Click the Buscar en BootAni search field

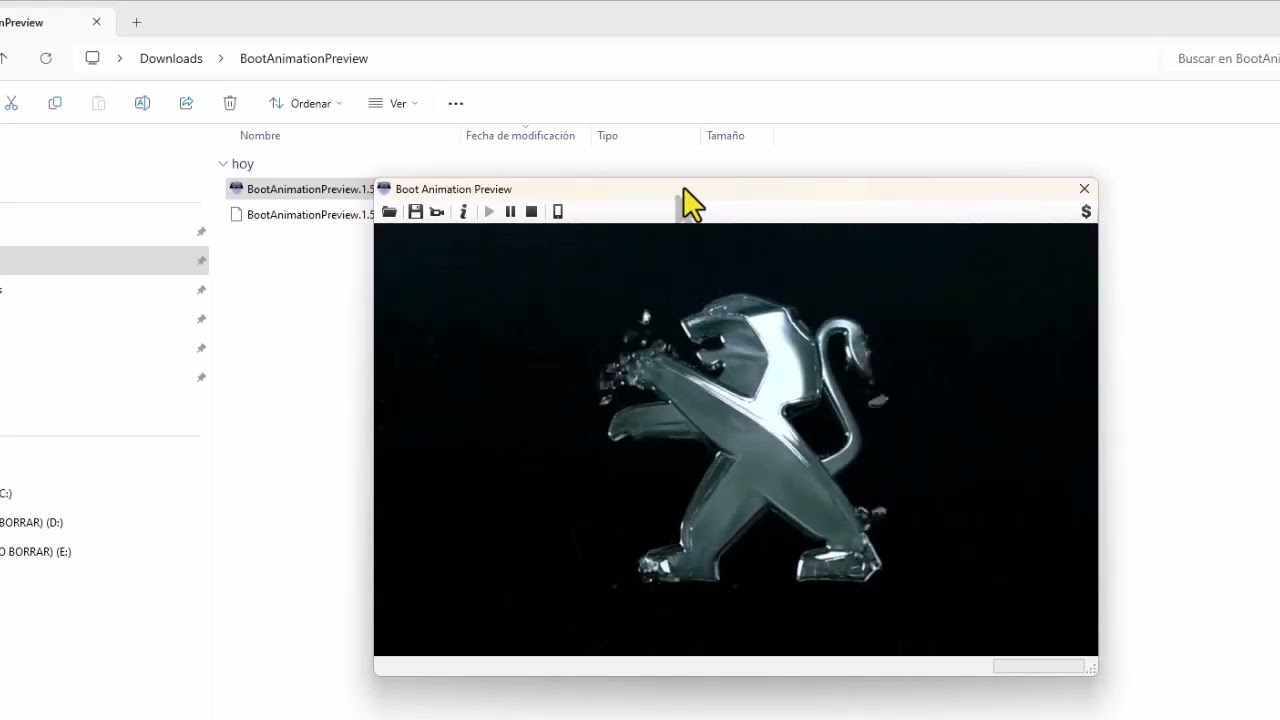tap(1222, 58)
